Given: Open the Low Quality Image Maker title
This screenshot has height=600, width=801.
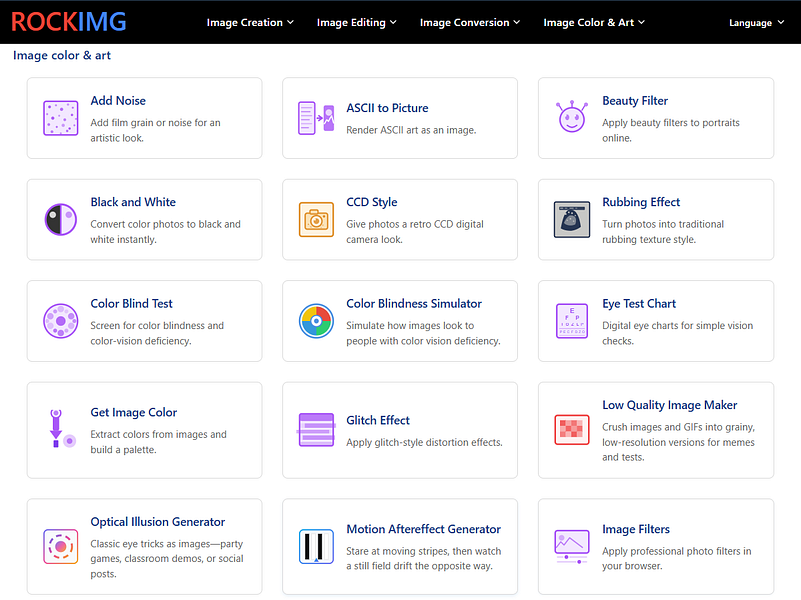Looking at the screenshot, I should 670,405.
